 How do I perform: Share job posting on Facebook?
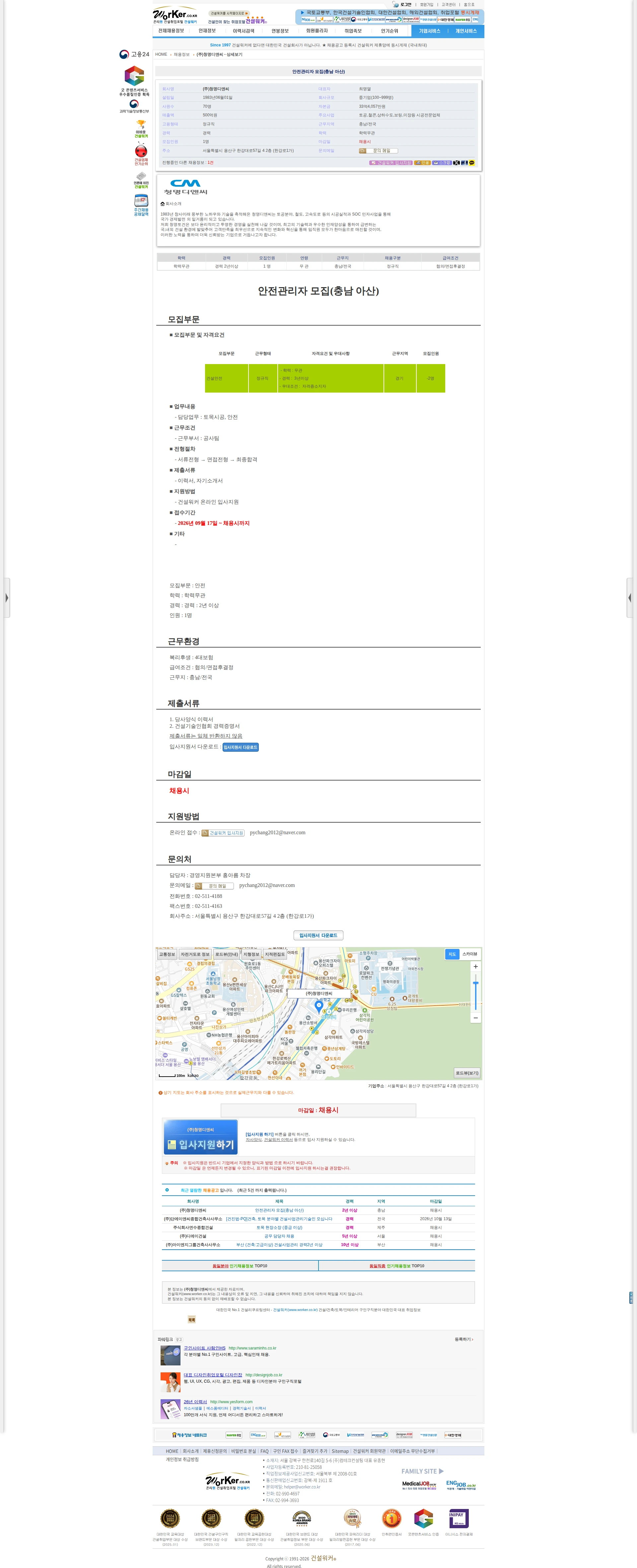coord(464,162)
